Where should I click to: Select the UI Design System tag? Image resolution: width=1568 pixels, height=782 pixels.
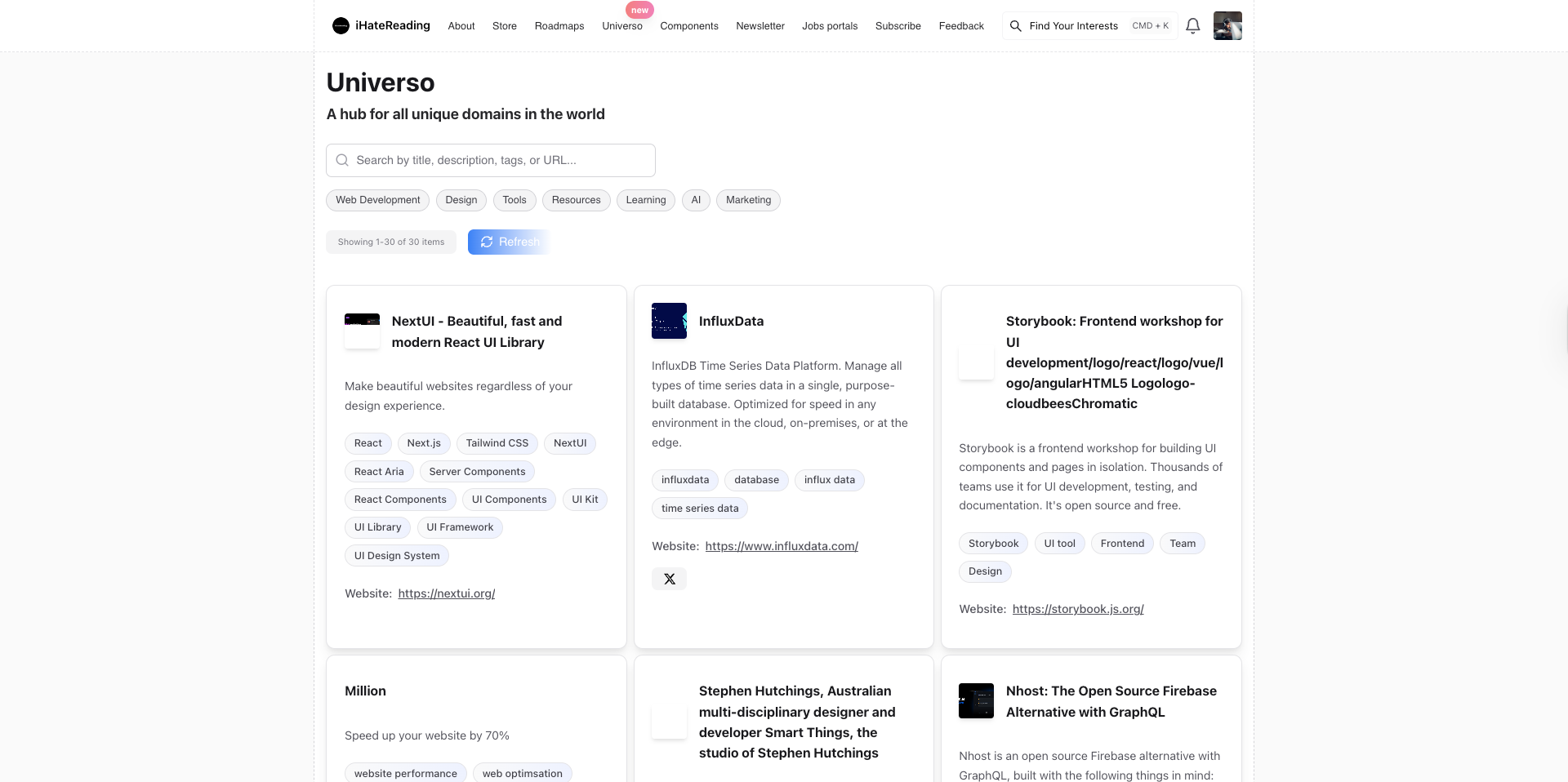(397, 556)
